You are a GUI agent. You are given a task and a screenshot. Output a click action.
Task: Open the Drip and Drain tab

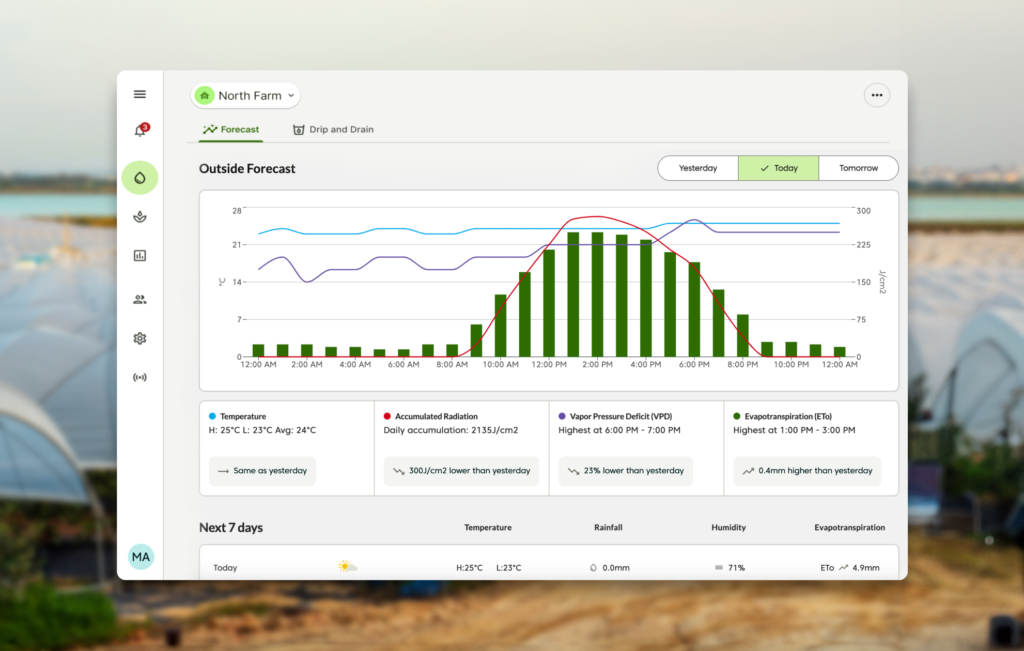click(x=333, y=130)
